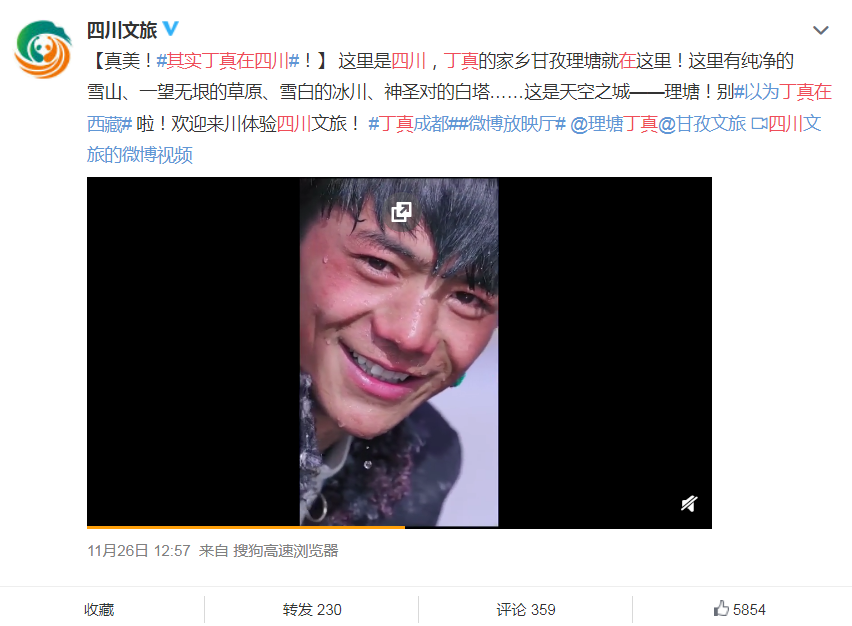Click the 四川文旅 account name

click(x=122, y=30)
